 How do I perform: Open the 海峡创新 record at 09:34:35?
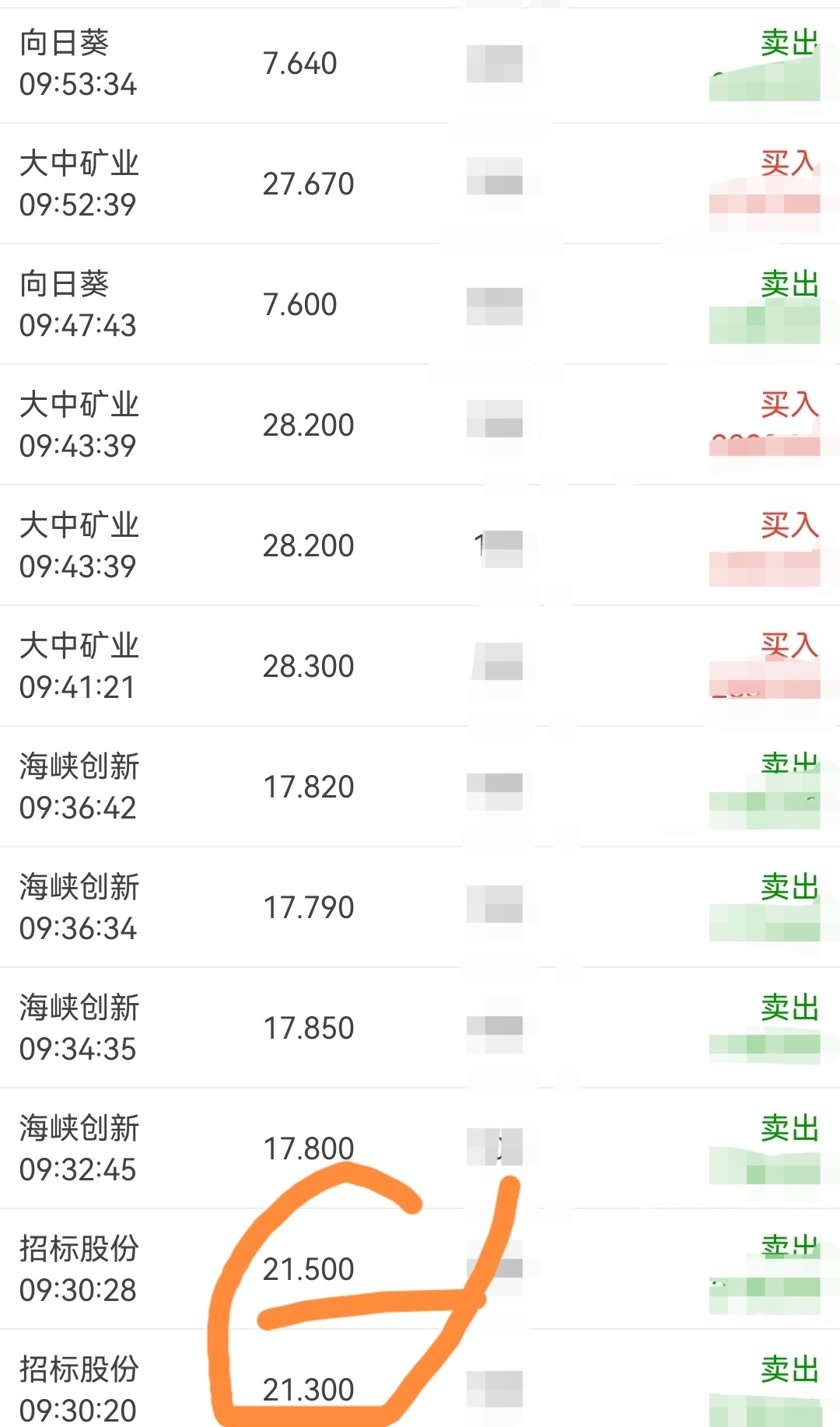pyautogui.click(x=79, y=1028)
